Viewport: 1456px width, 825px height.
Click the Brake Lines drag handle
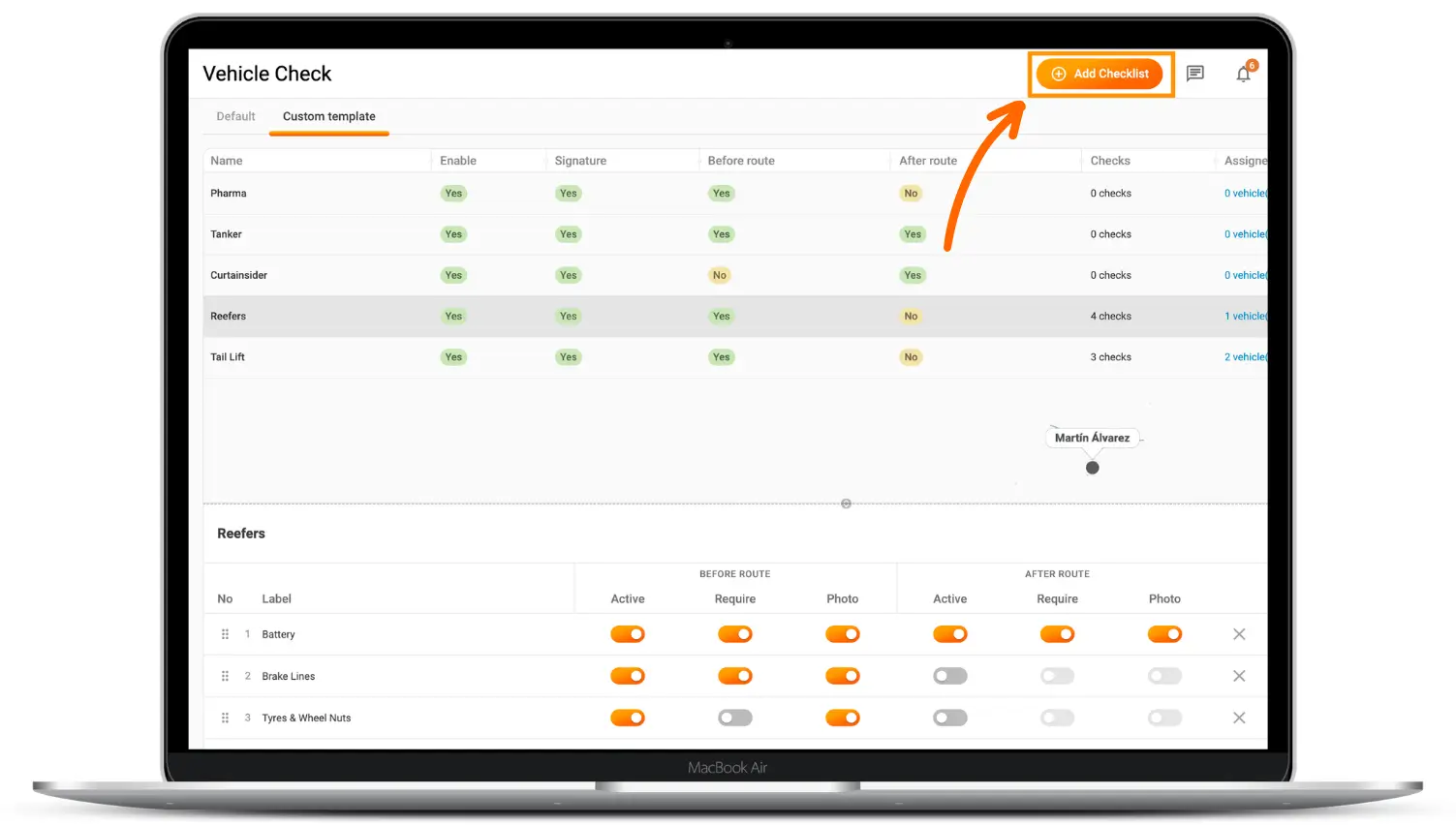pyautogui.click(x=225, y=676)
